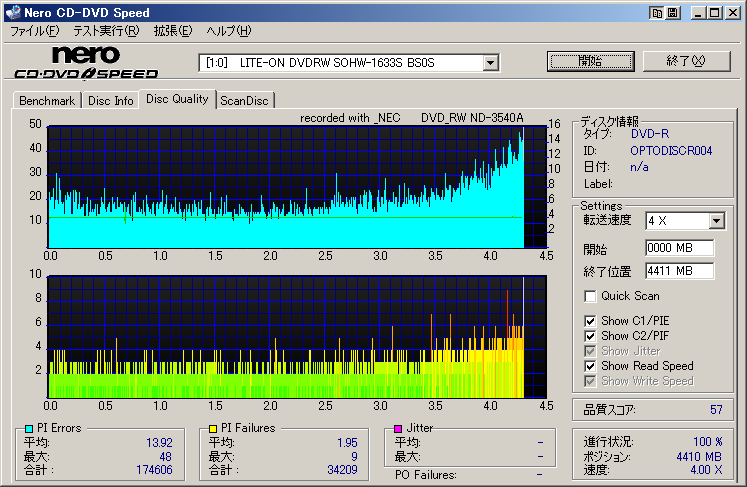
Task: Click the DVD-R disc type value
Action: tap(650, 134)
